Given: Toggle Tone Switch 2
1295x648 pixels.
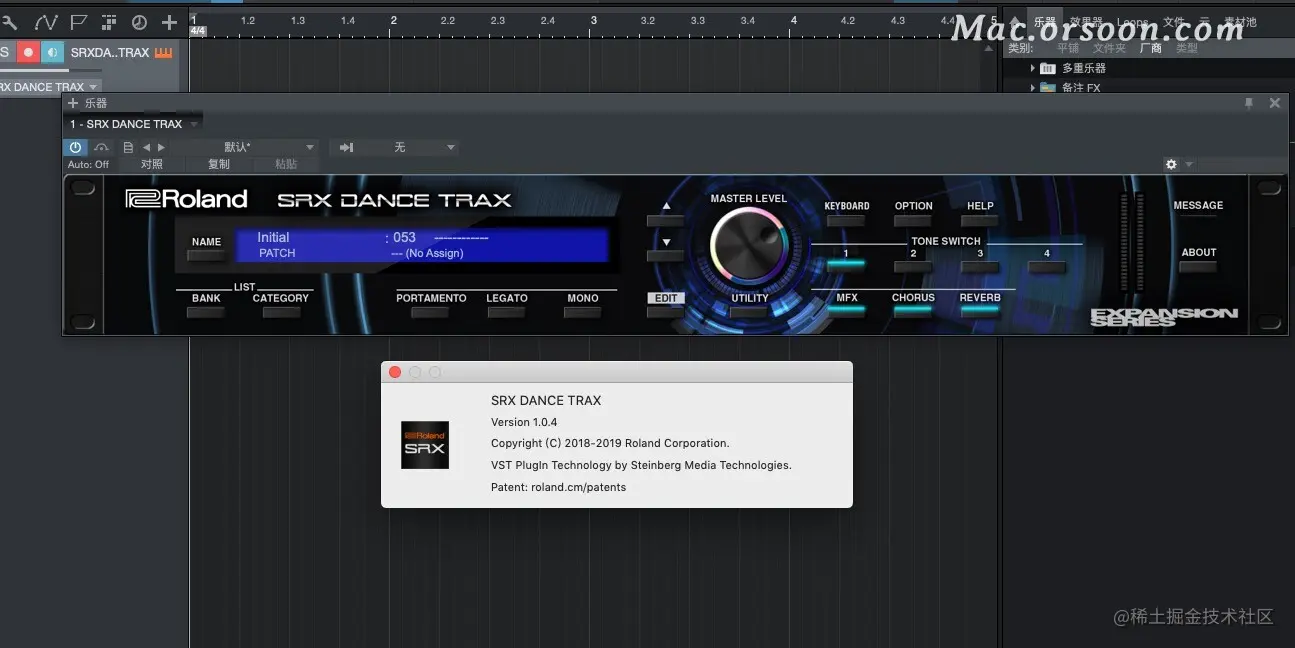Looking at the screenshot, I should (913, 266).
